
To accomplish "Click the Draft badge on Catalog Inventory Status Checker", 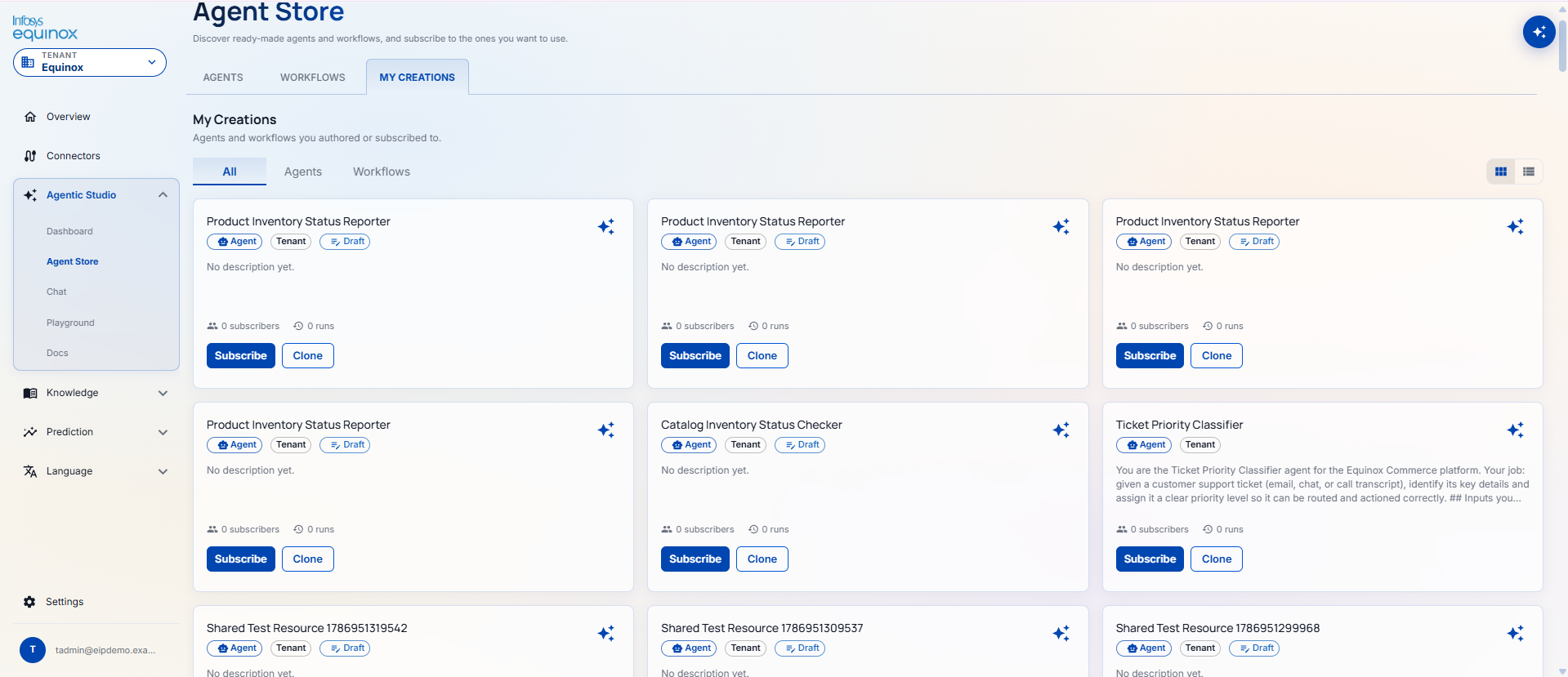I will tap(800, 445).
